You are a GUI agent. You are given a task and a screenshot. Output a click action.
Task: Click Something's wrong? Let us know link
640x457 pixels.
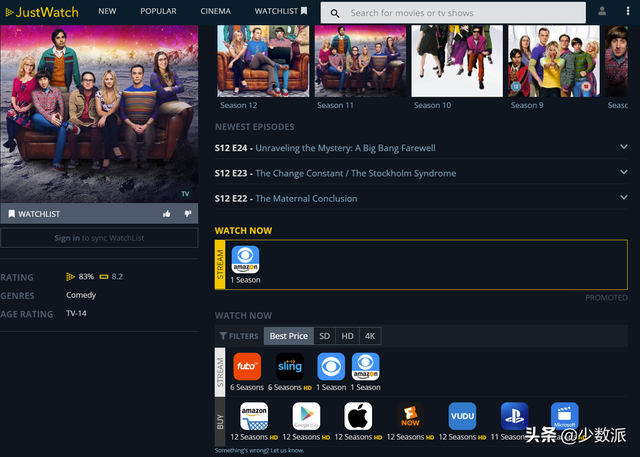259,450
